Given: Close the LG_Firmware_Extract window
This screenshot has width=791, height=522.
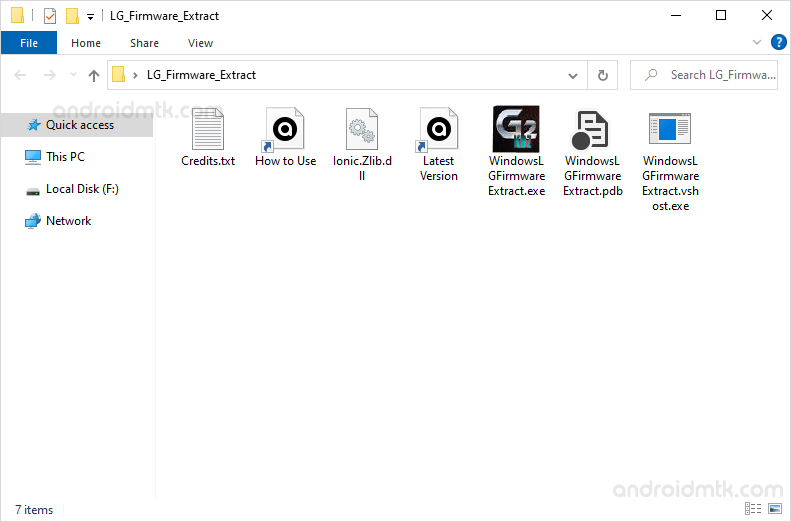Looking at the screenshot, I should (767, 16).
